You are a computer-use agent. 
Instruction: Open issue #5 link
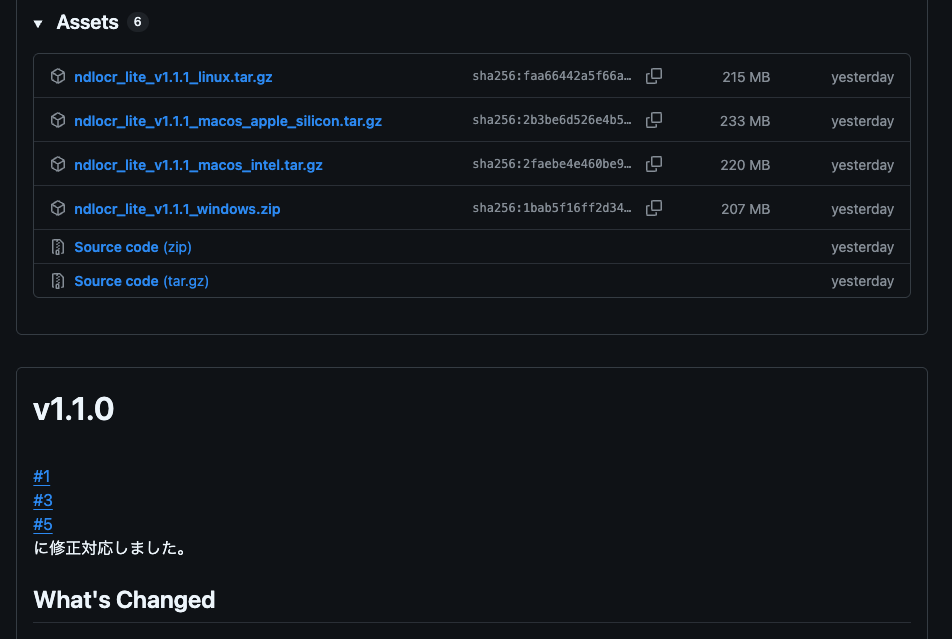pos(43,524)
